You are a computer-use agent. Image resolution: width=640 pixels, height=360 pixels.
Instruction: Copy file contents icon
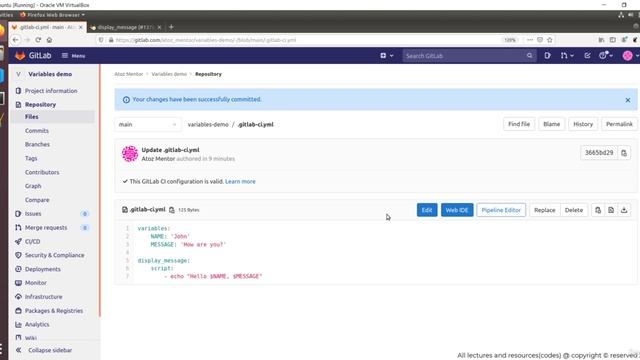tap(598, 210)
